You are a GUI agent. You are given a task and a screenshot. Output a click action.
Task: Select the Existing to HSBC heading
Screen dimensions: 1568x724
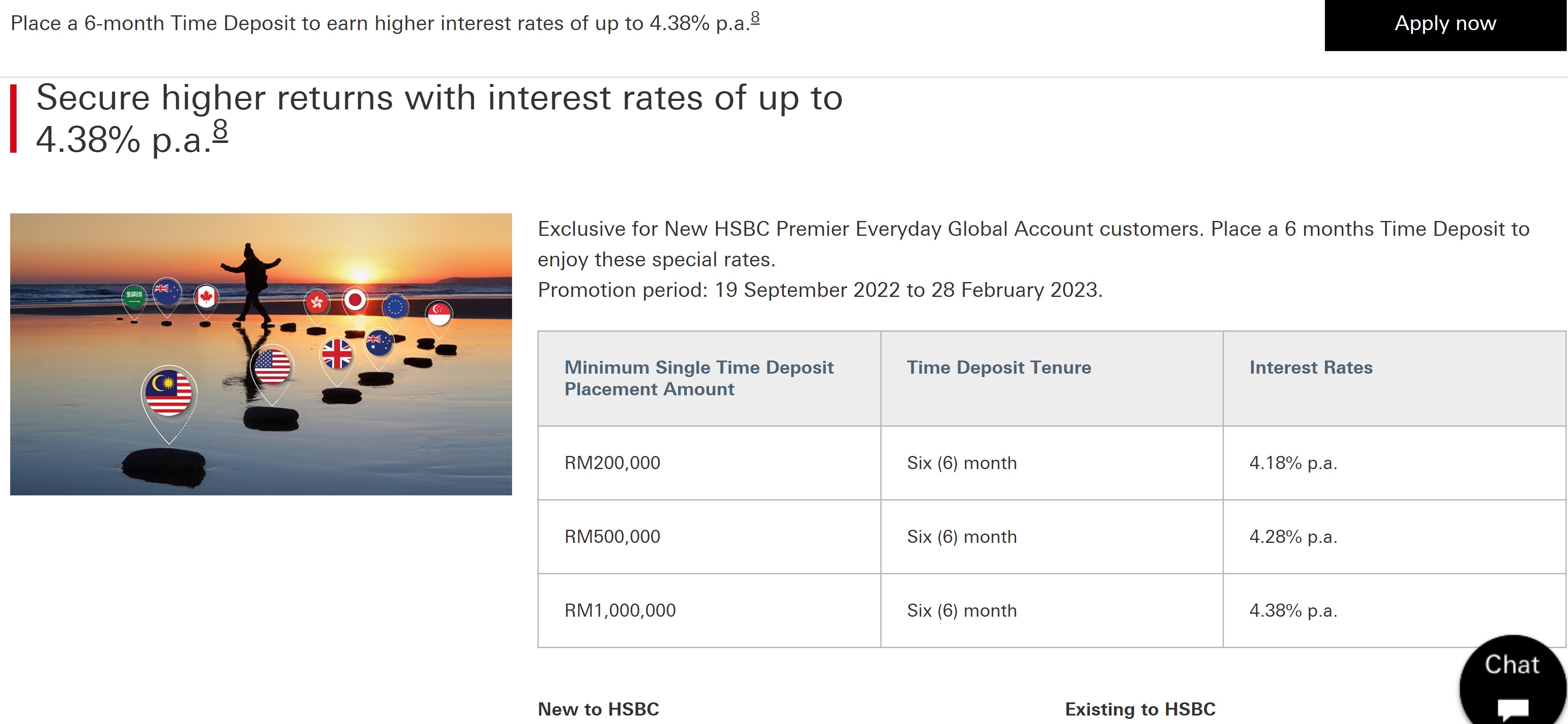point(1140,709)
